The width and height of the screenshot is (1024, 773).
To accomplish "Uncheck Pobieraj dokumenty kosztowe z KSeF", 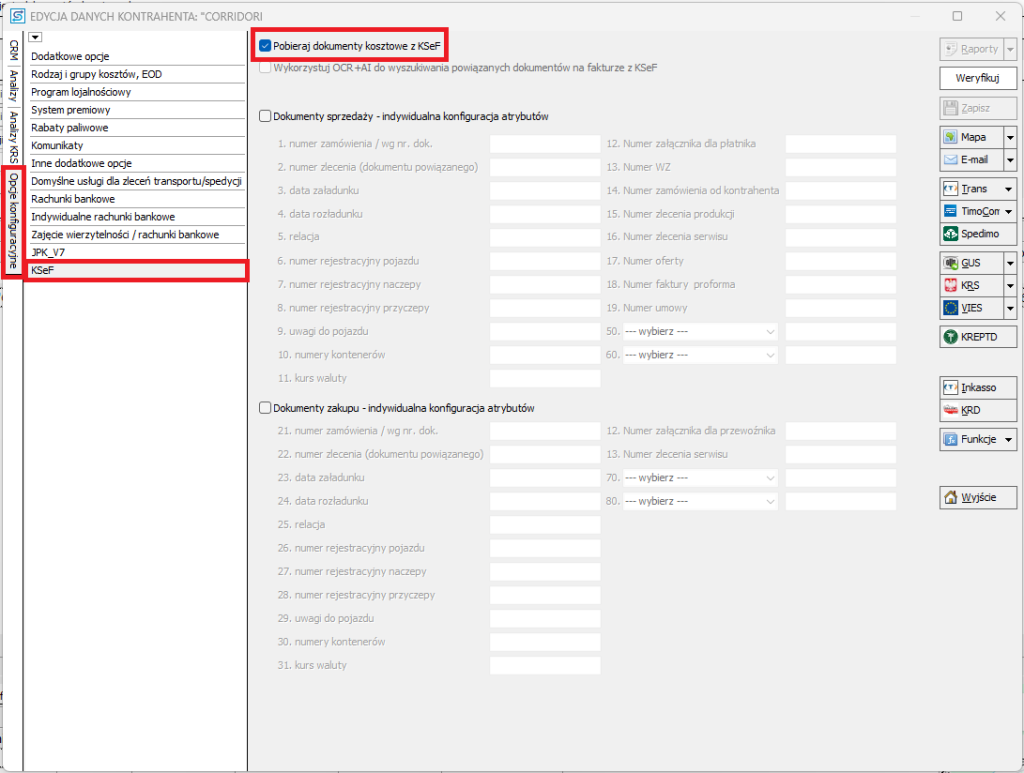I will click(x=265, y=46).
